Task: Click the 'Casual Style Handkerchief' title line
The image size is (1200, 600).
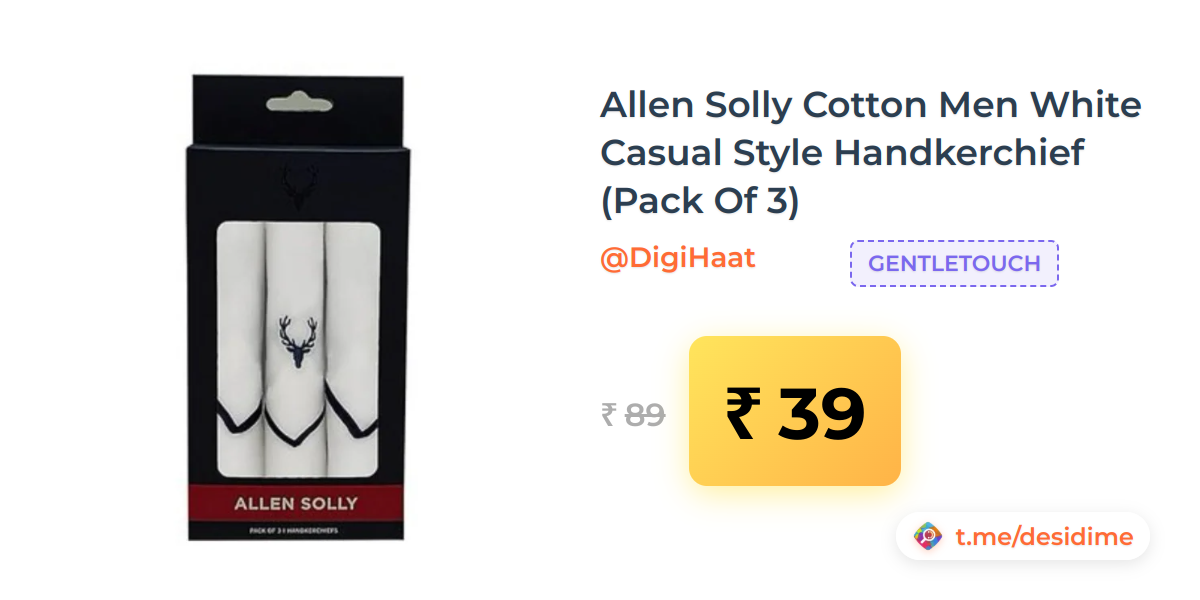Action: [x=842, y=154]
